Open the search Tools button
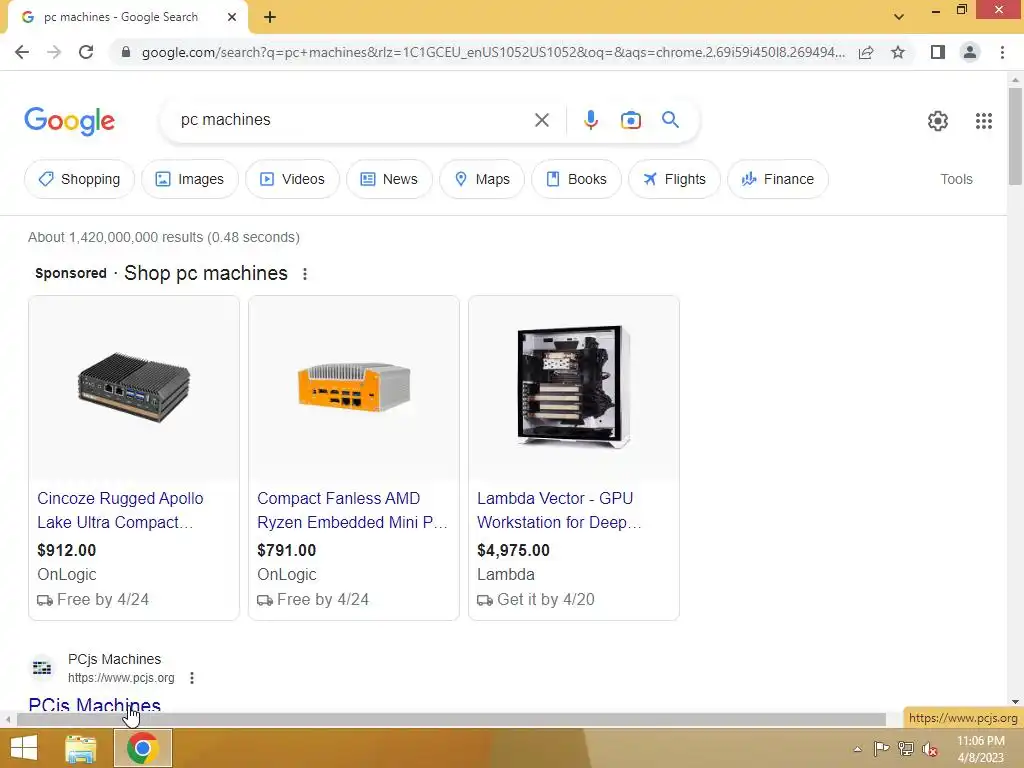 (x=956, y=179)
